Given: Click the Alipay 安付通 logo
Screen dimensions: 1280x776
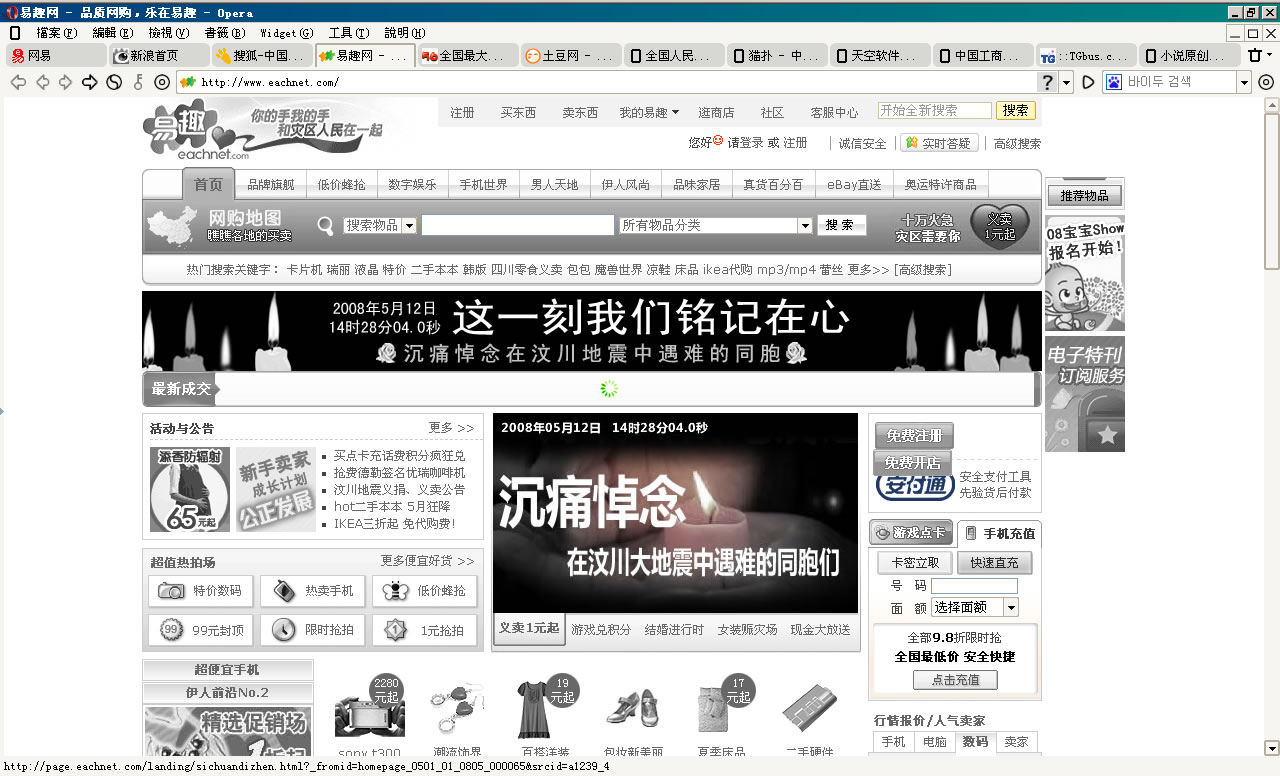Looking at the screenshot, I should click(x=914, y=486).
